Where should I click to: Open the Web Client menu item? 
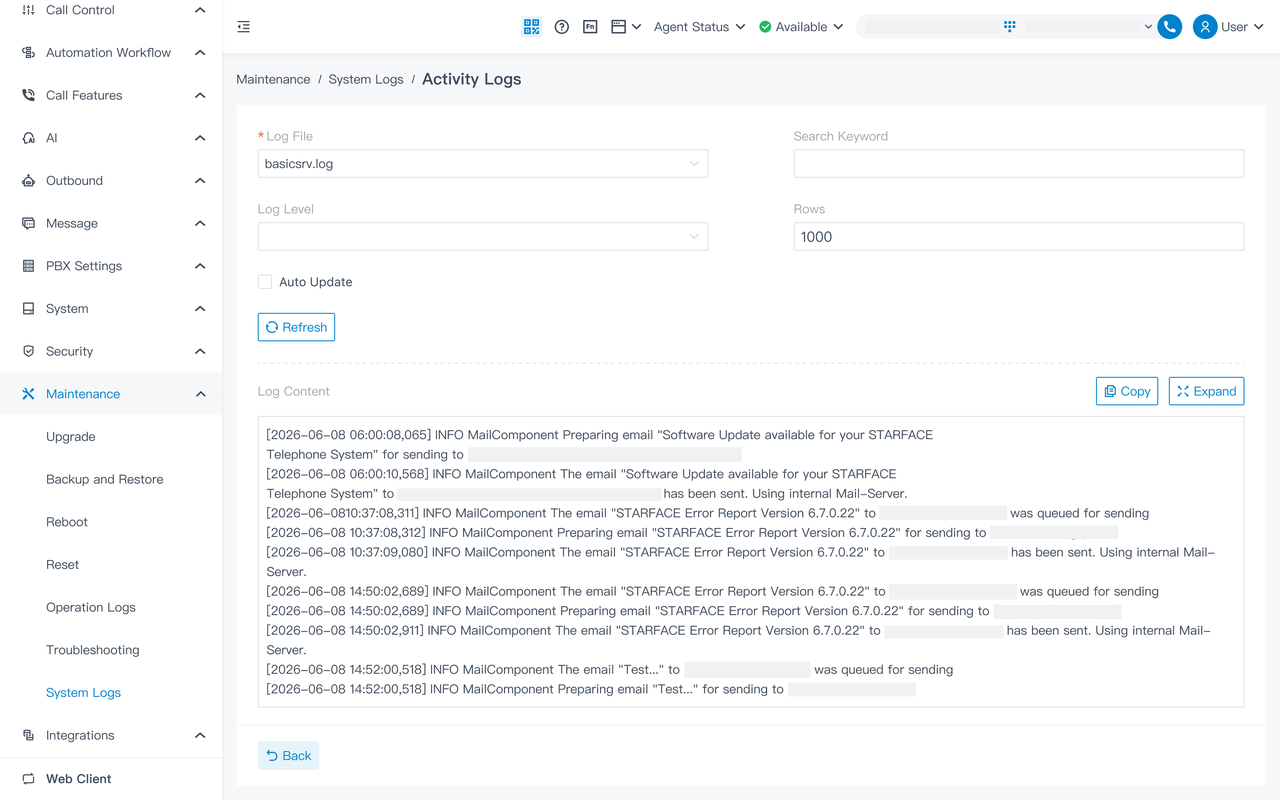(79, 779)
